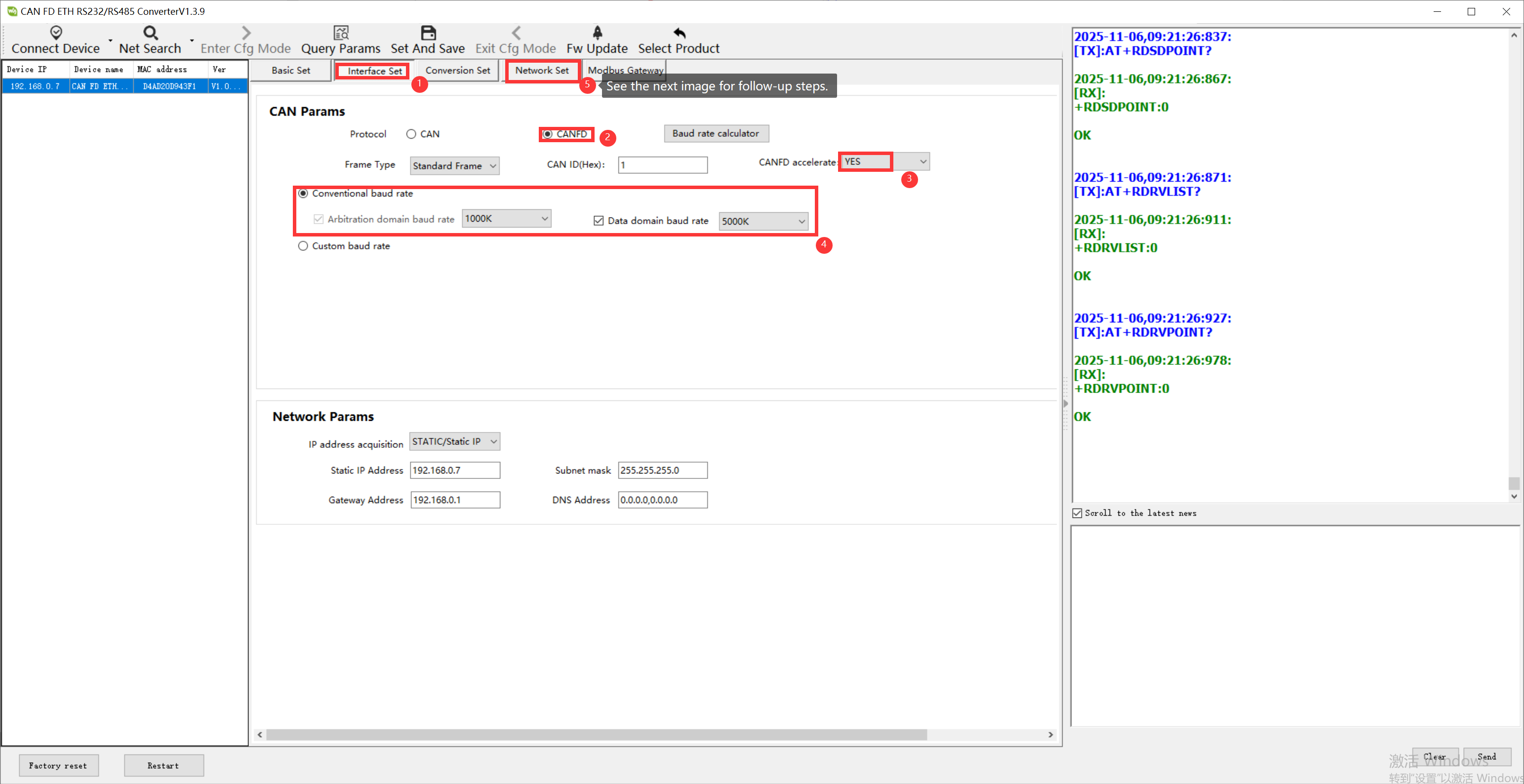Click the horizontal scrollbar in settings panel
This screenshot has height=784, width=1524.
[x=596, y=734]
